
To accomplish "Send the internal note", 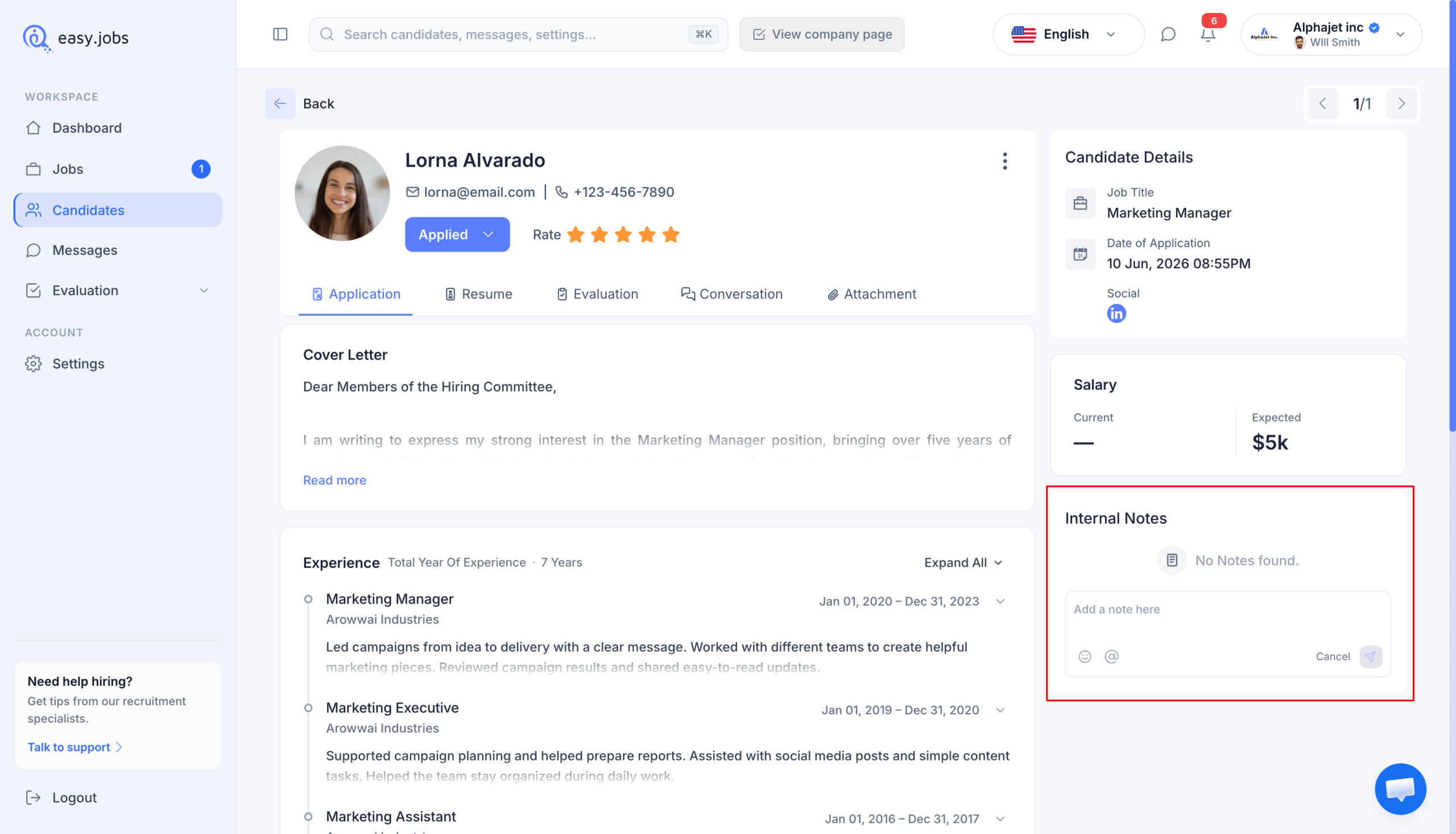I will click(1371, 657).
